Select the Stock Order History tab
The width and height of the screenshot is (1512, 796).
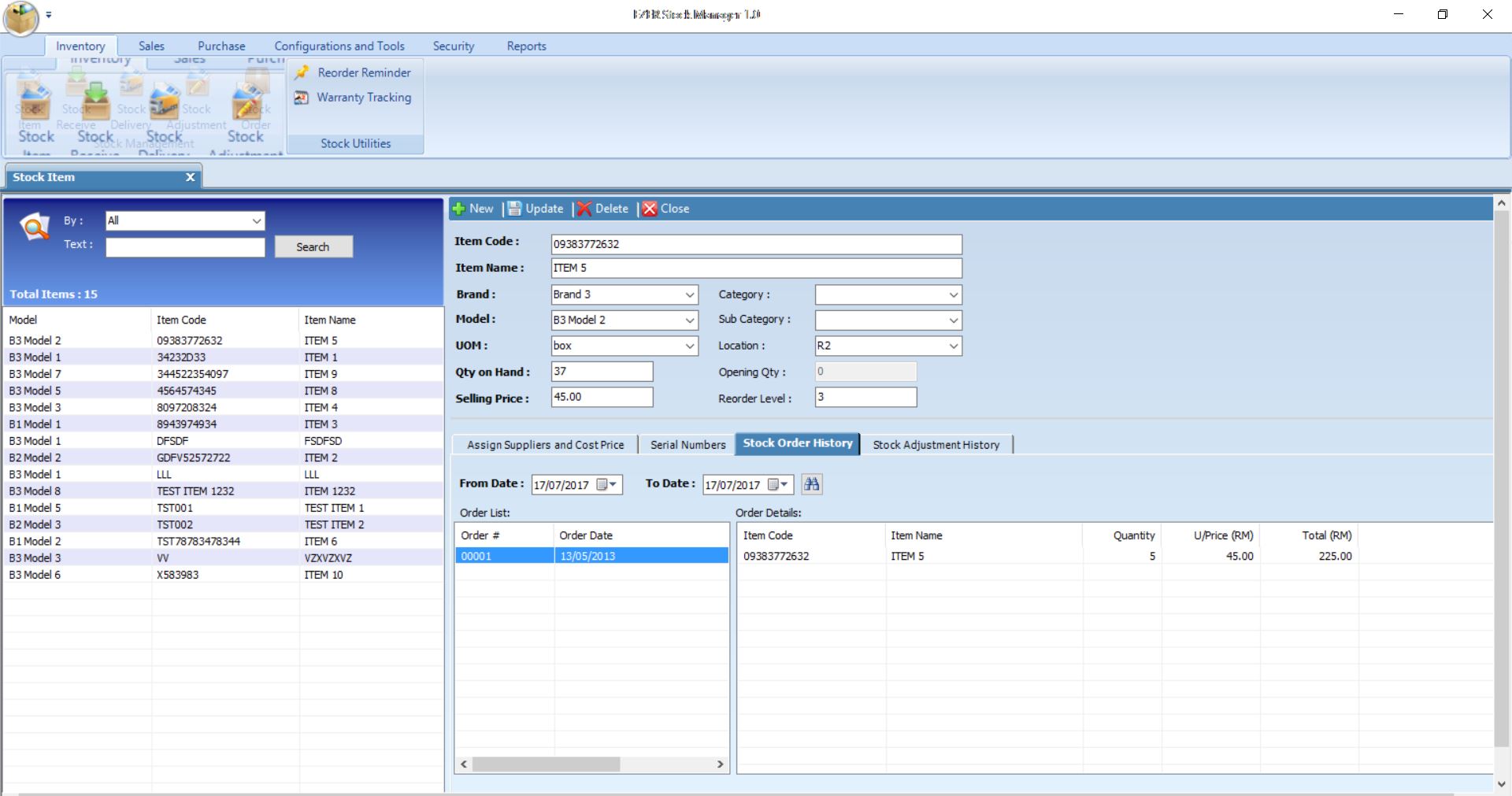point(798,443)
